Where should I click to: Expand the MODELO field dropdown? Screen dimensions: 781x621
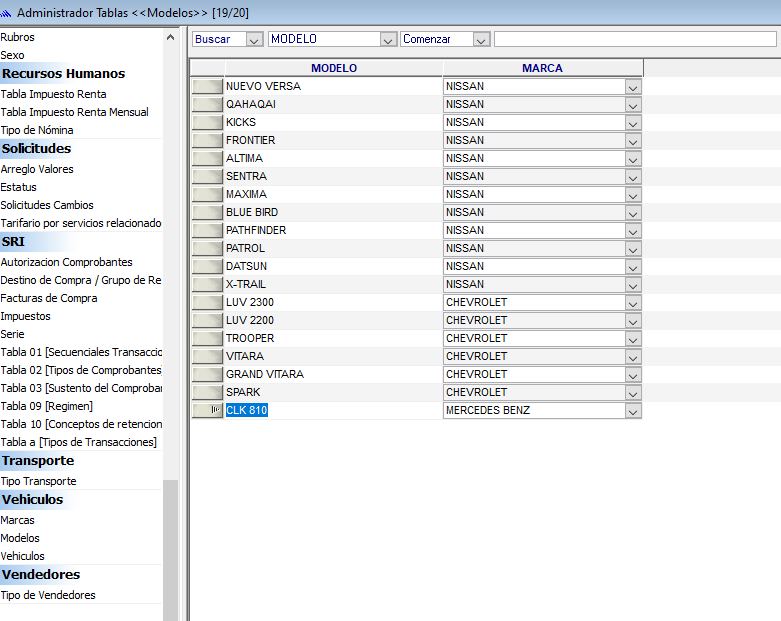coord(388,40)
